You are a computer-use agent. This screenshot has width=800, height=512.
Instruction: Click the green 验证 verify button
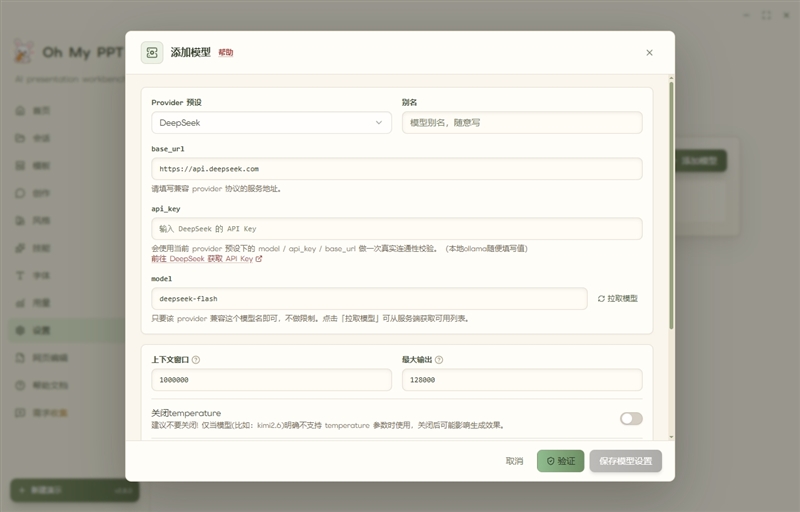tap(560, 461)
